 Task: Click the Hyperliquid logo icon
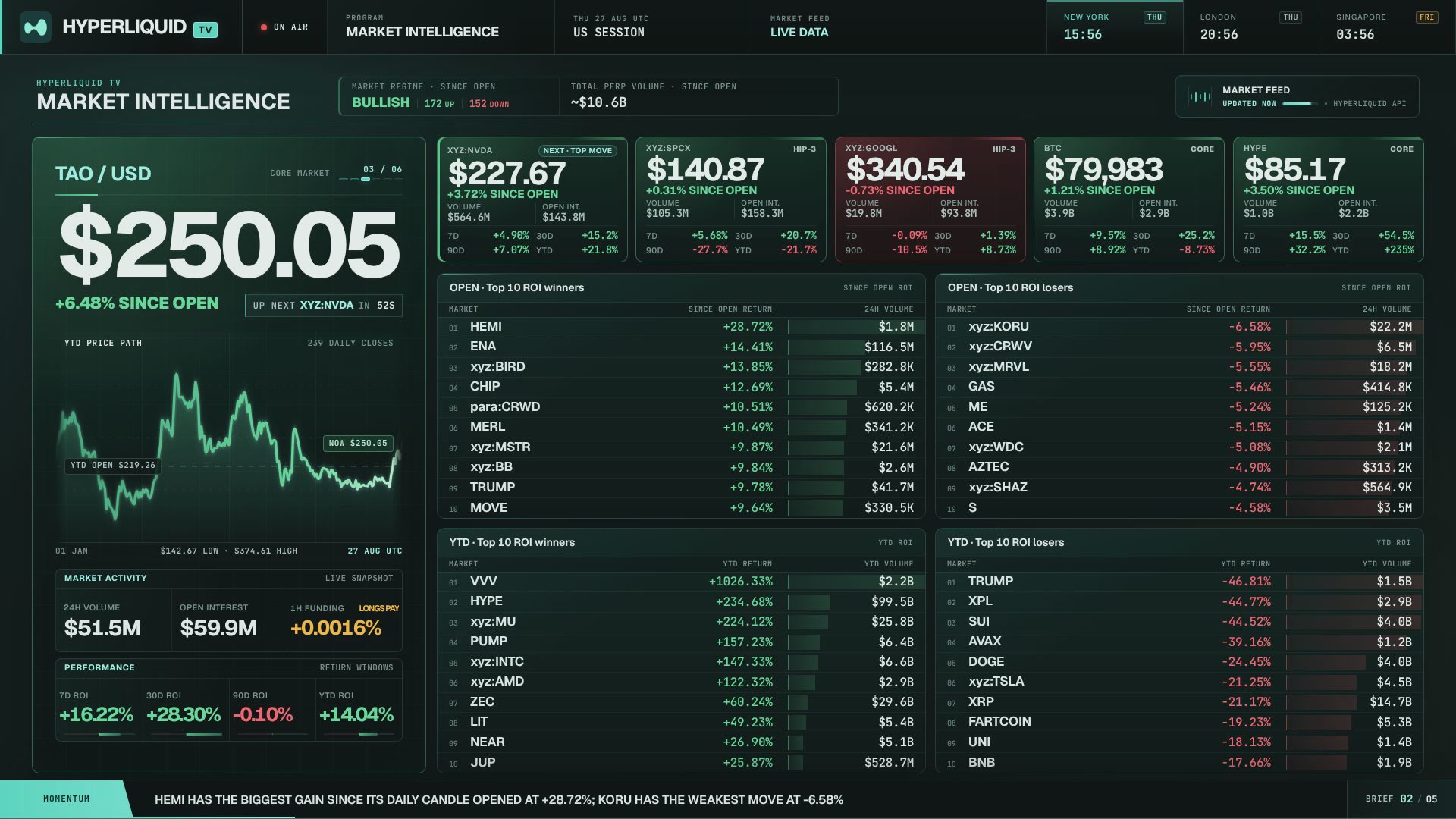(36, 27)
